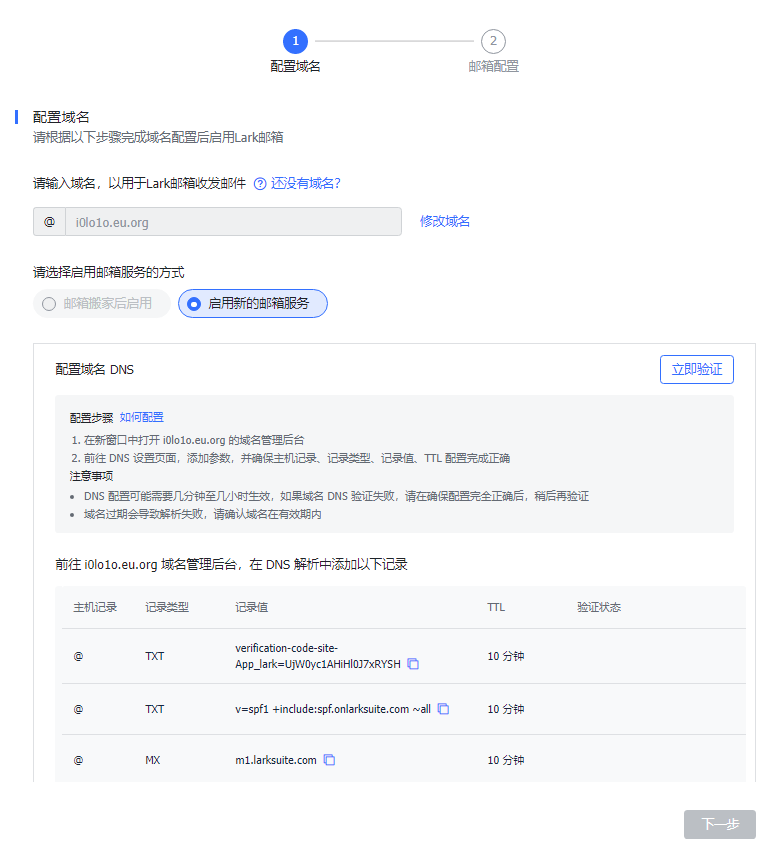Click the 记录值 column header
The height and width of the screenshot is (858, 763).
tap(252, 607)
